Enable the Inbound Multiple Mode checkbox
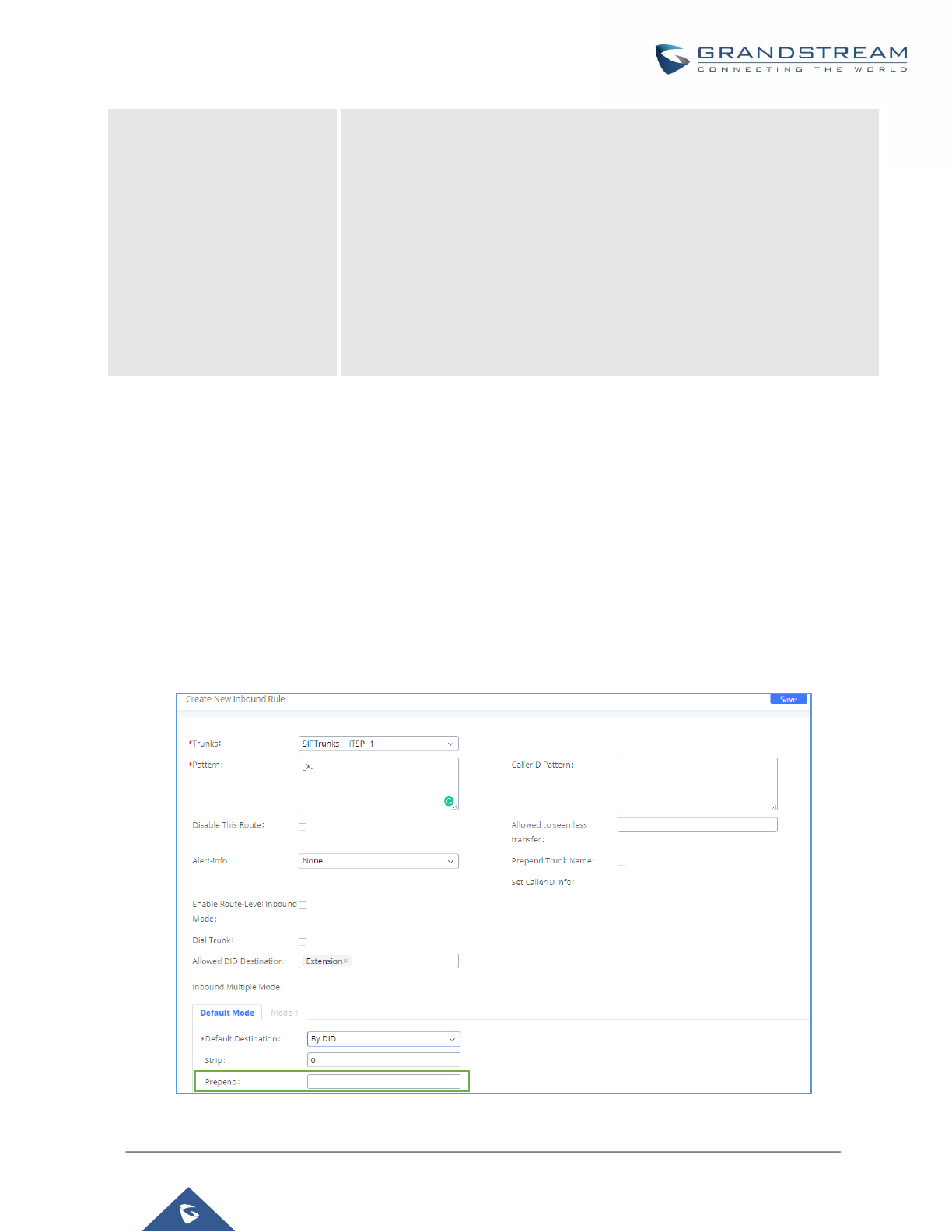Image resolution: width=952 pixels, height=1232 pixels. coord(303,989)
